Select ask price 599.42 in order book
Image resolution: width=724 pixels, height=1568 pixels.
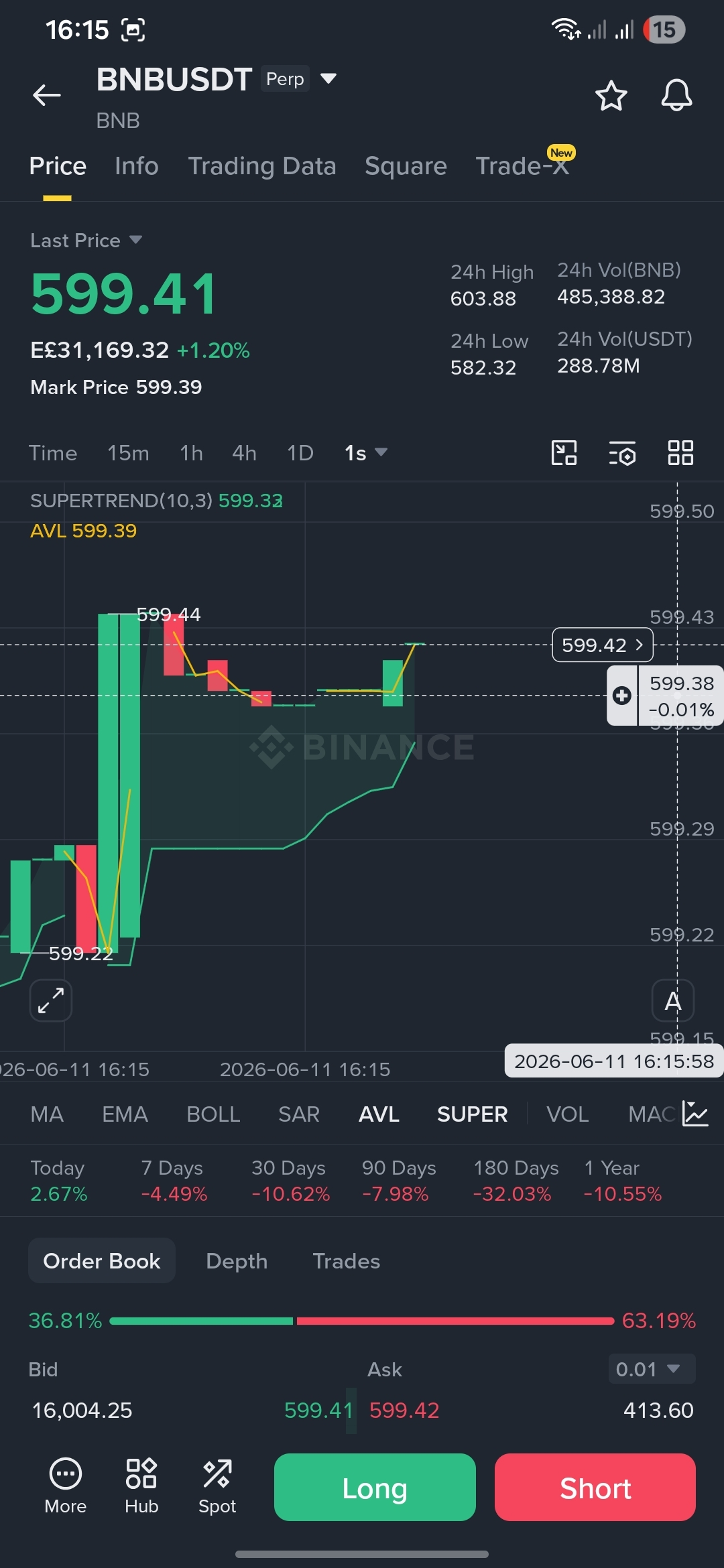pos(404,1410)
